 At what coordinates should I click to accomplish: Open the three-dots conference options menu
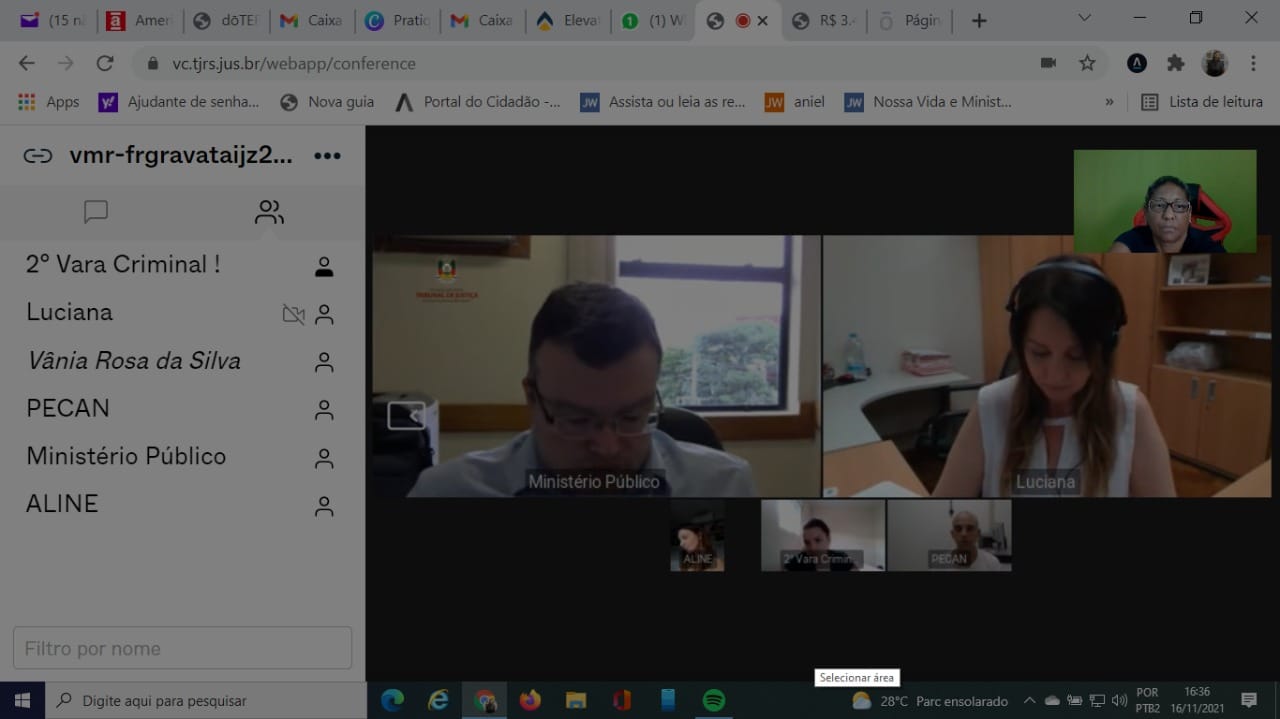click(x=327, y=156)
